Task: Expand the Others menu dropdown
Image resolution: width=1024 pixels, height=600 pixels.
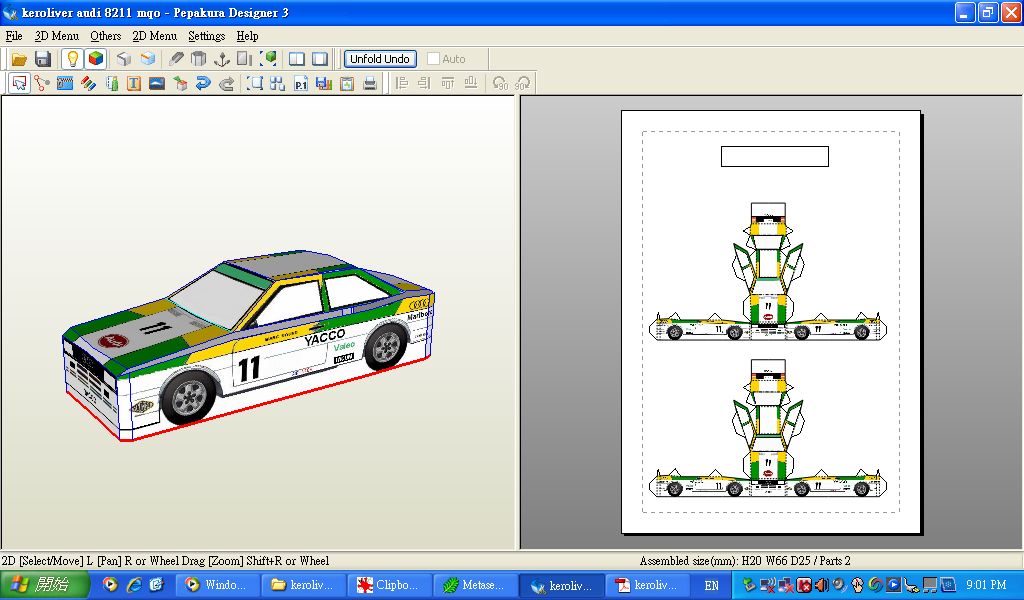Action: (105, 36)
